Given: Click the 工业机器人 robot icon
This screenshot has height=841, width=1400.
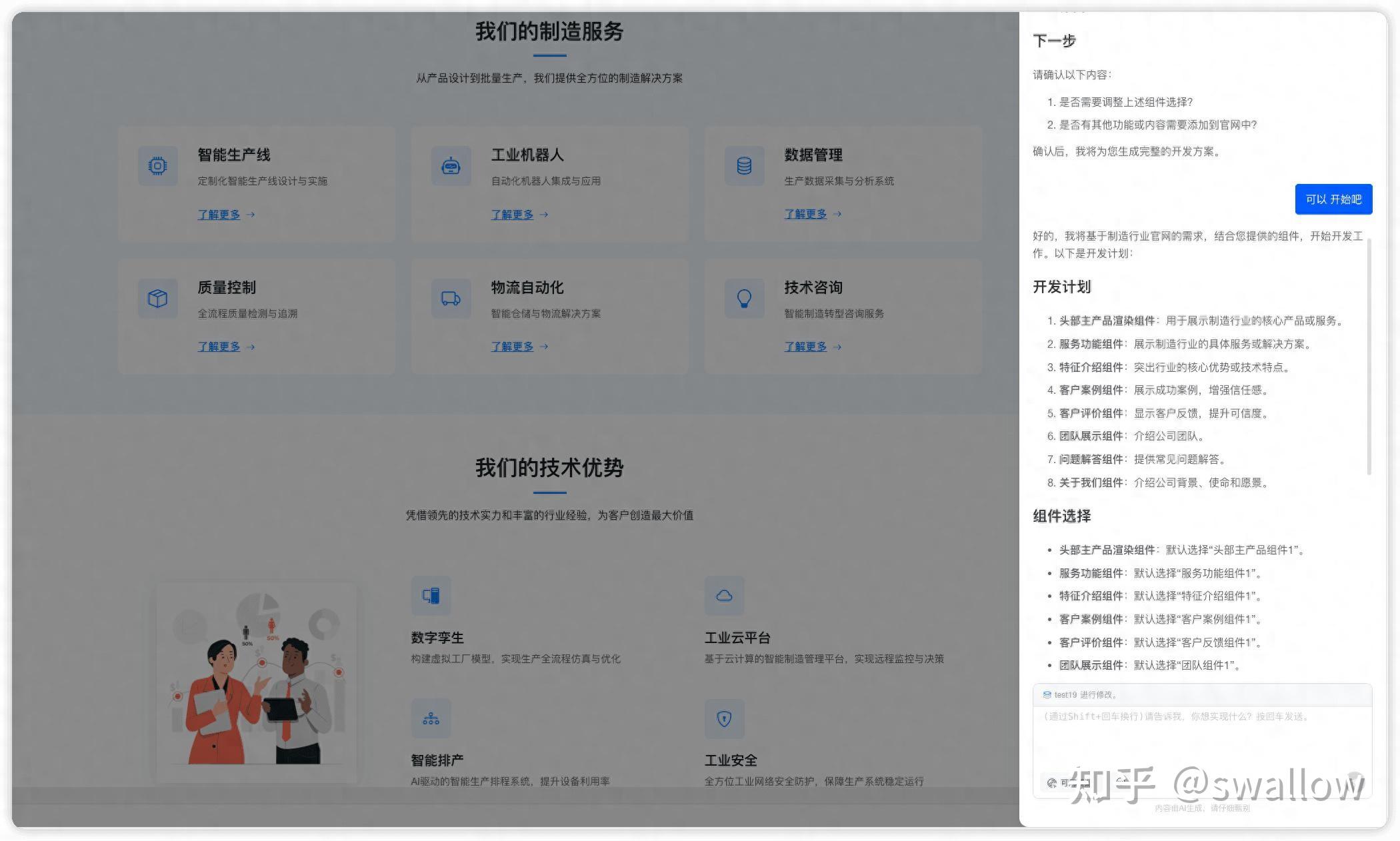Looking at the screenshot, I should click(x=451, y=166).
